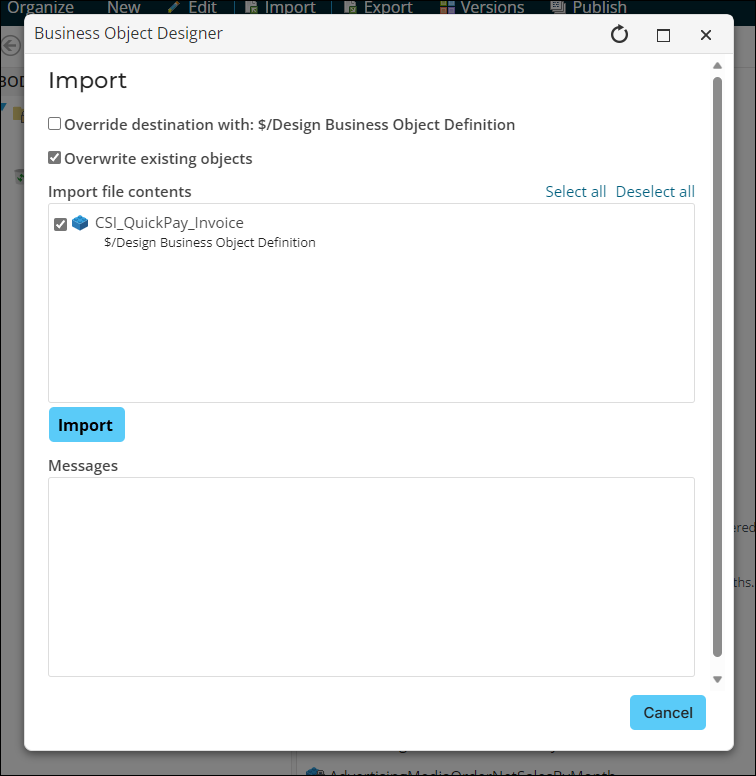
Task: Click the pencil Edit icon in the toolbar
Action: pyautogui.click(x=174, y=7)
